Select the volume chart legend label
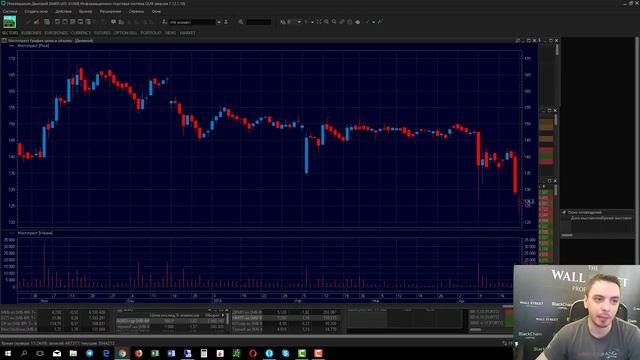 [x=35, y=233]
